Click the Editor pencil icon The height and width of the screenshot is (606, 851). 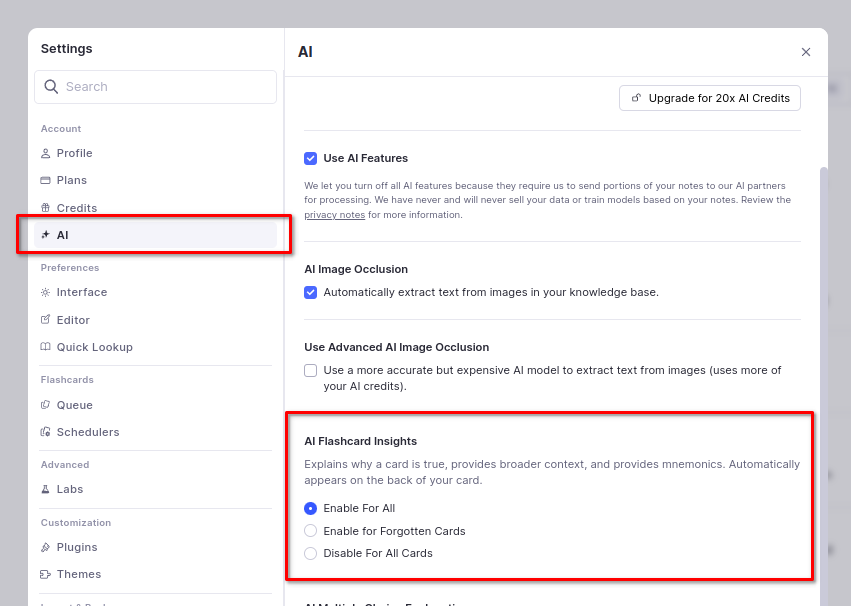point(45,320)
